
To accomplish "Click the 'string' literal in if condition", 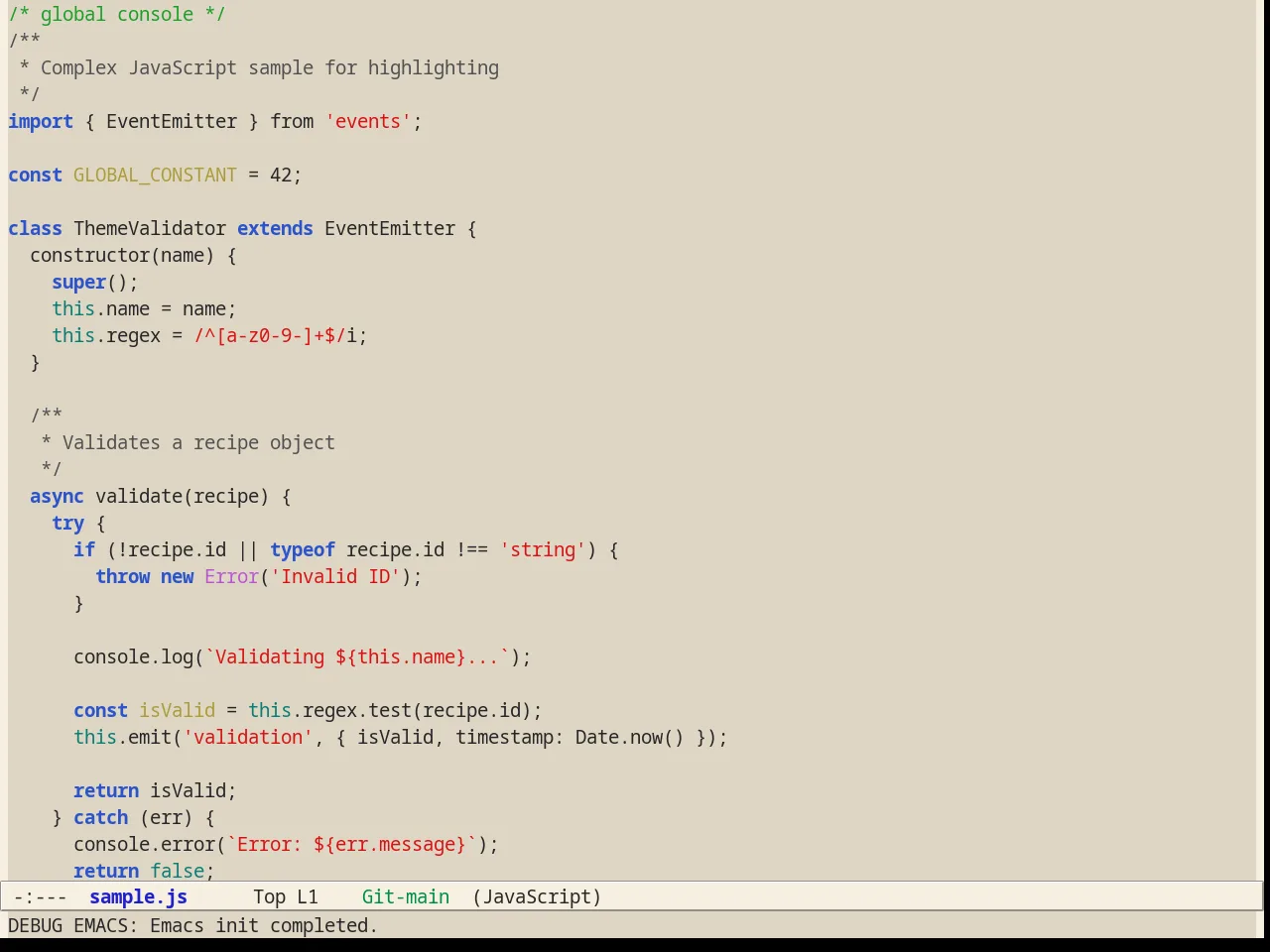I will tap(543, 549).
